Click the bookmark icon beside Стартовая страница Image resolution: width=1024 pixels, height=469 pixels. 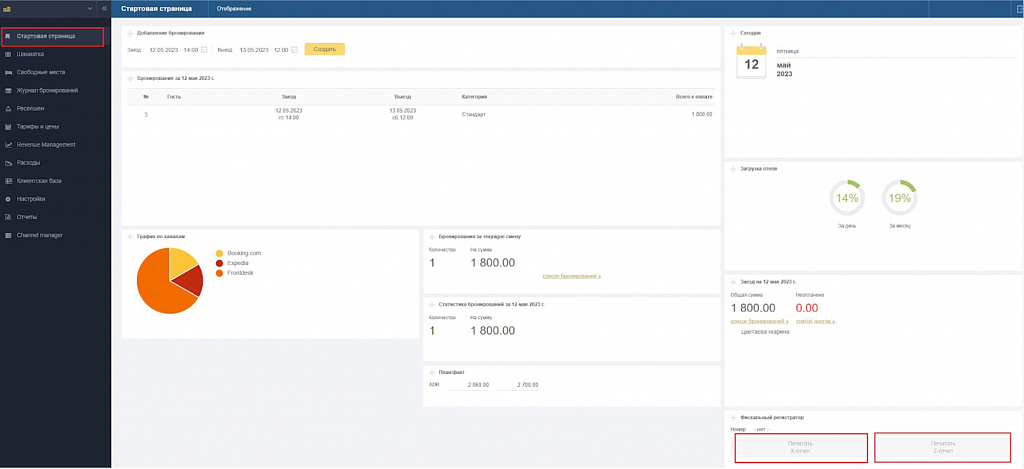(x=8, y=37)
